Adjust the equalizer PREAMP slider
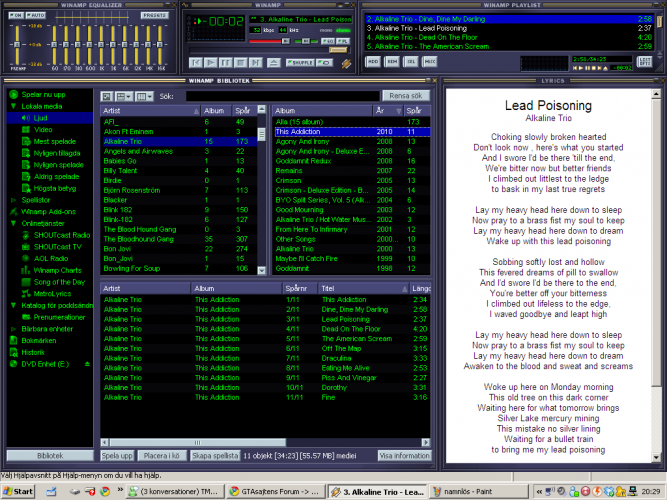This screenshot has width=667, height=500. pos(15,44)
